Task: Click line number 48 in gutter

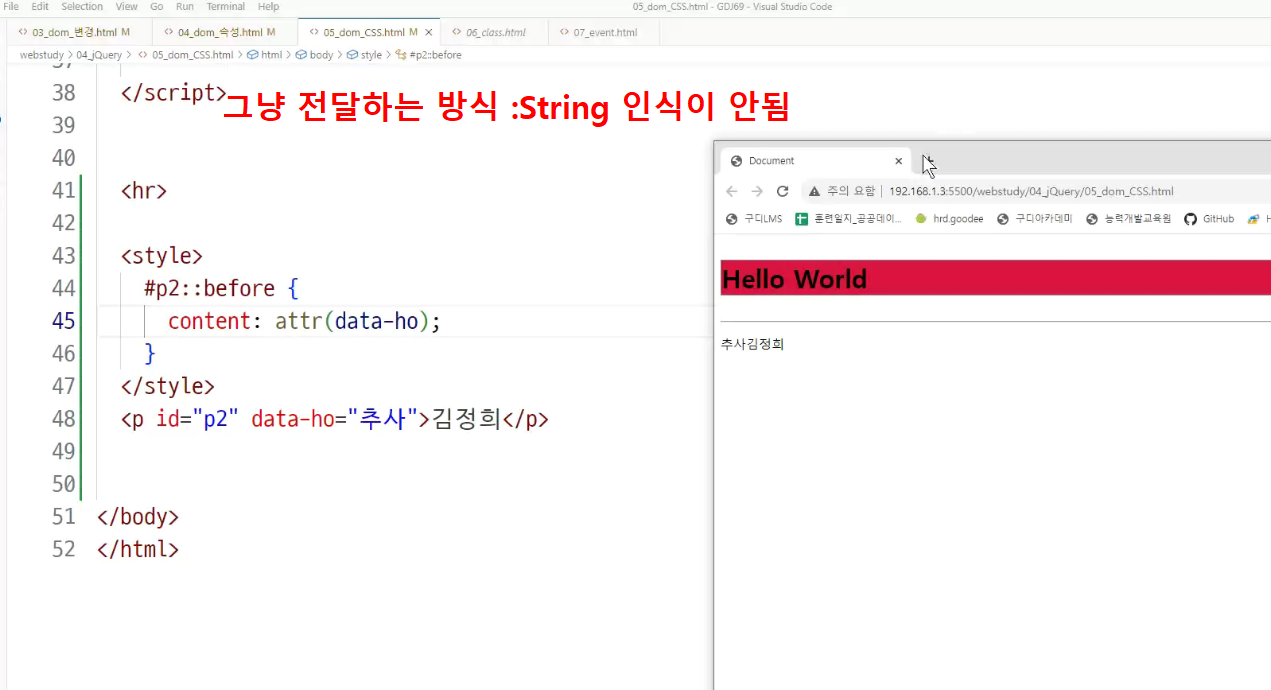Action: click(x=63, y=419)
